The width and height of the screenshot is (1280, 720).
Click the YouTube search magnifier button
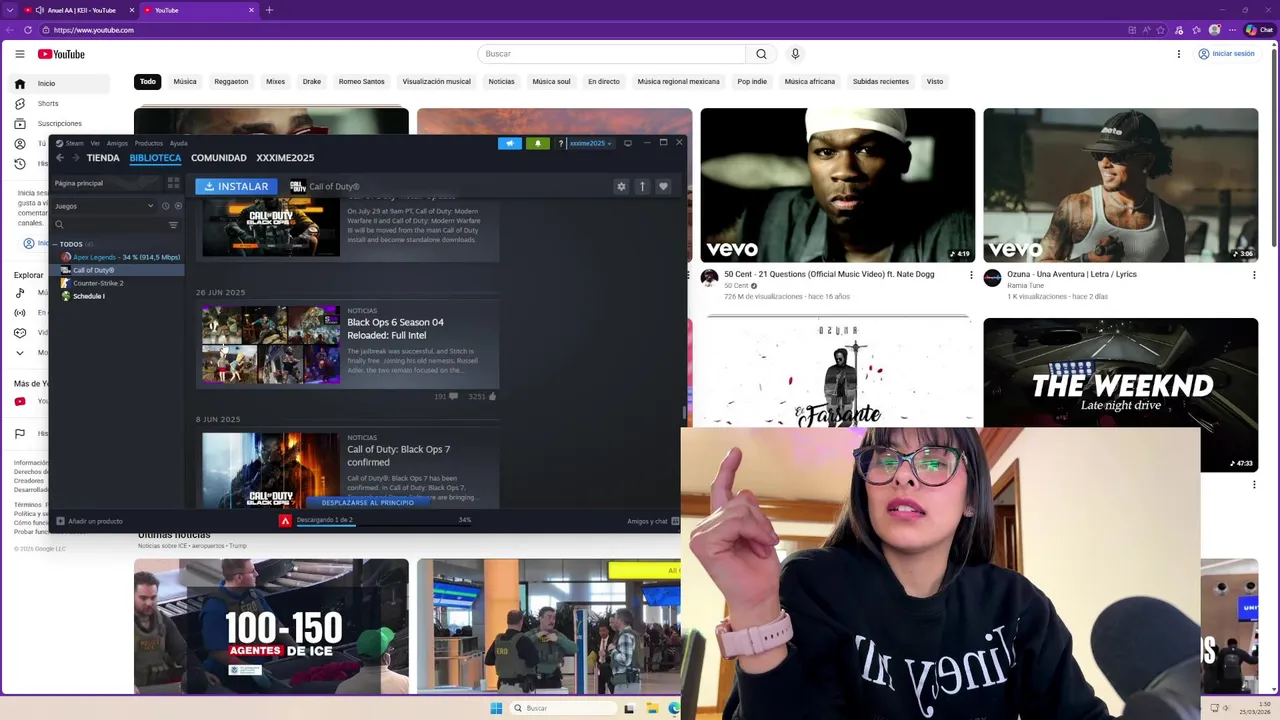pyautogui.click(x=761, y=54)
